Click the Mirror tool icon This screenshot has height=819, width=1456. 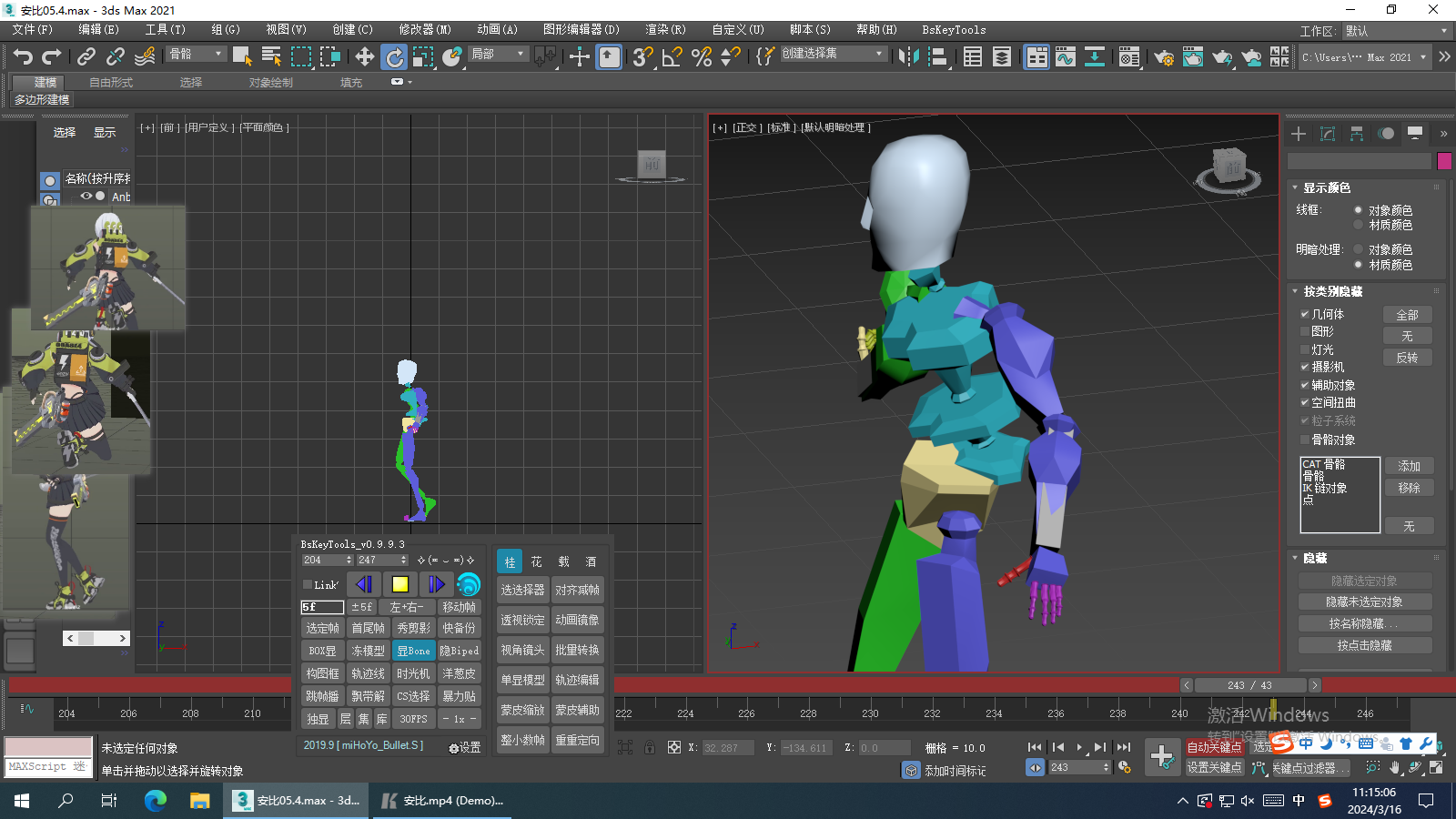908,56
